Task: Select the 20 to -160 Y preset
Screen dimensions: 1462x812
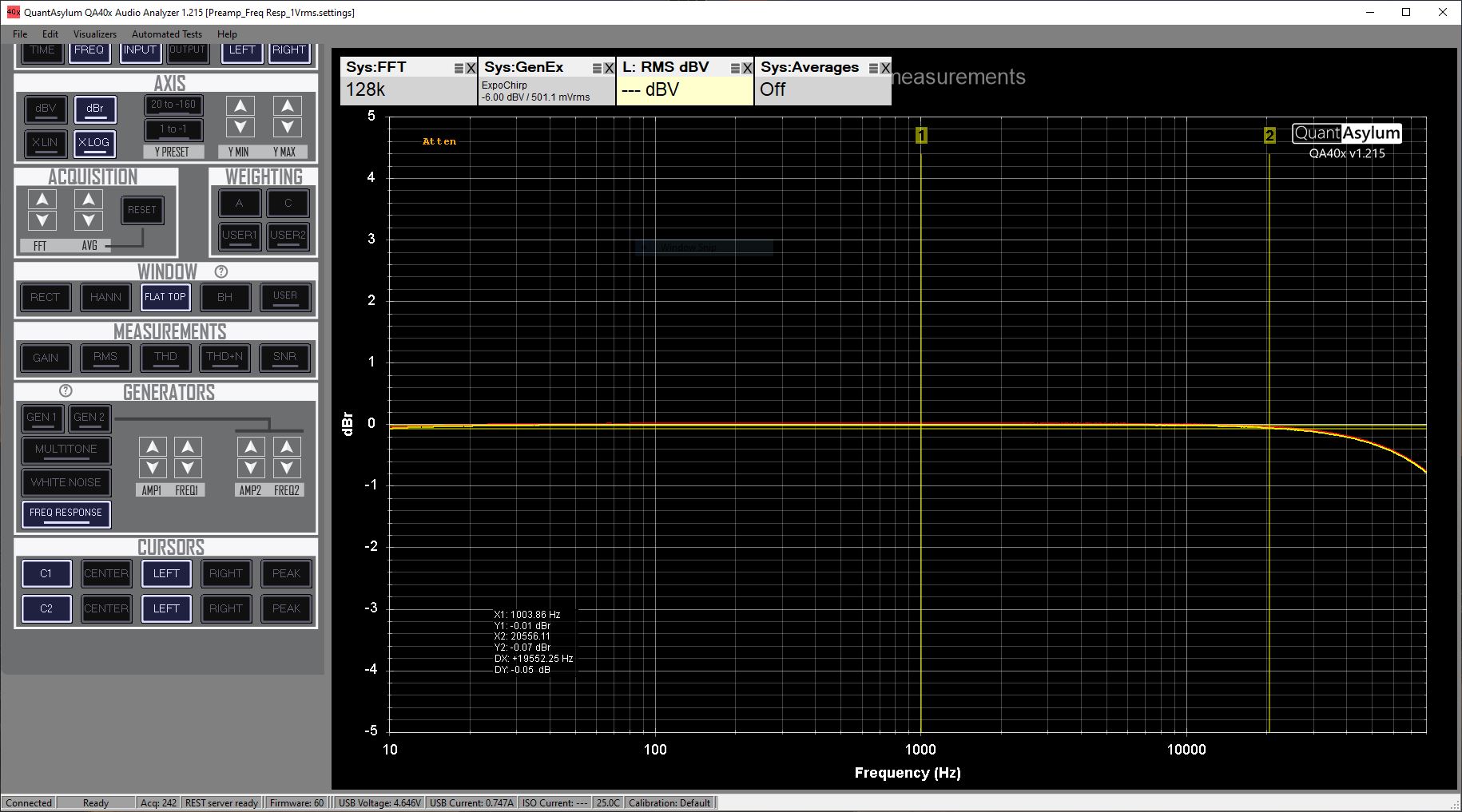Action: coord(173,105)
